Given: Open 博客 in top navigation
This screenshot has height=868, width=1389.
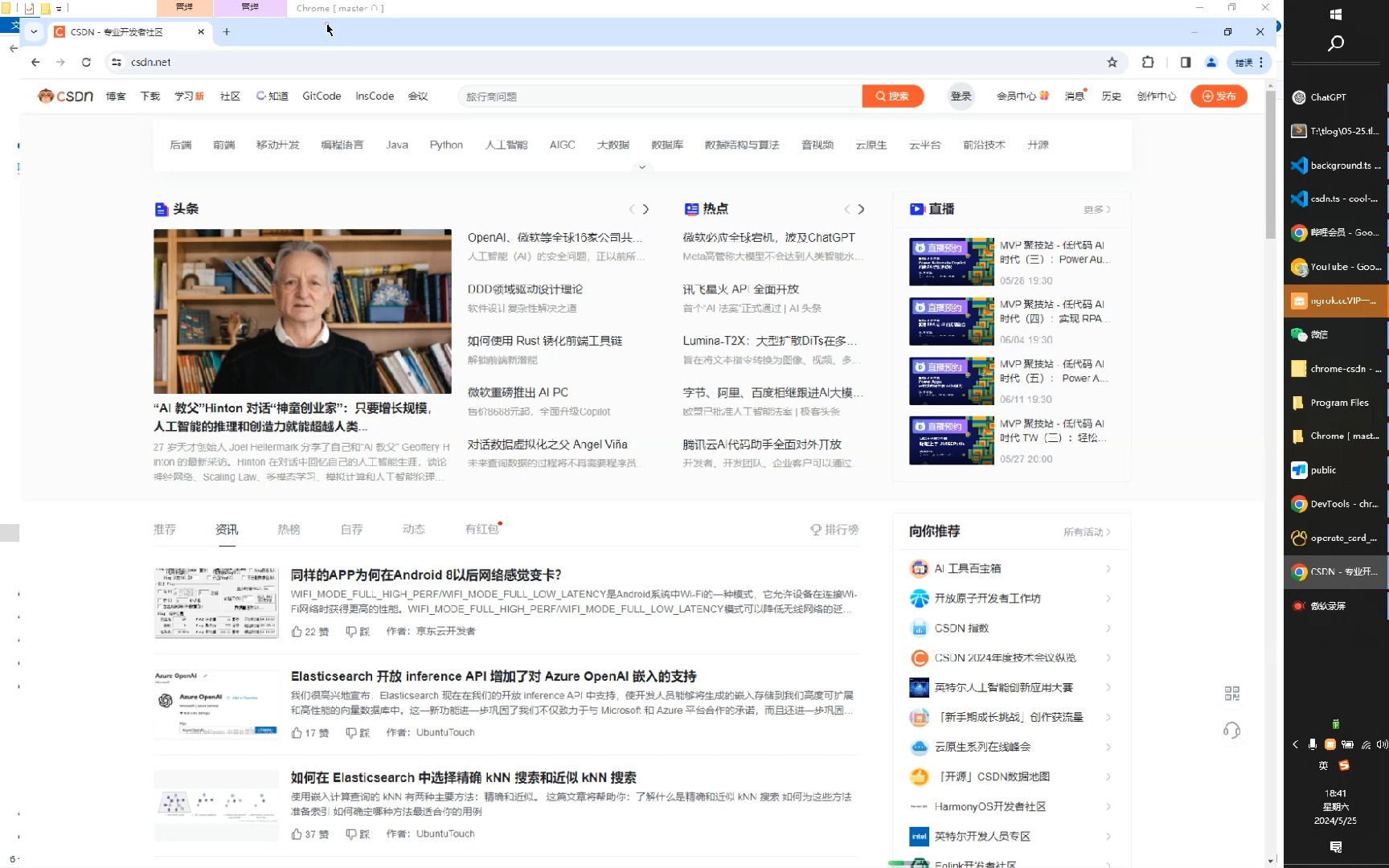Looking at the screenshot, I should (116, 96).
